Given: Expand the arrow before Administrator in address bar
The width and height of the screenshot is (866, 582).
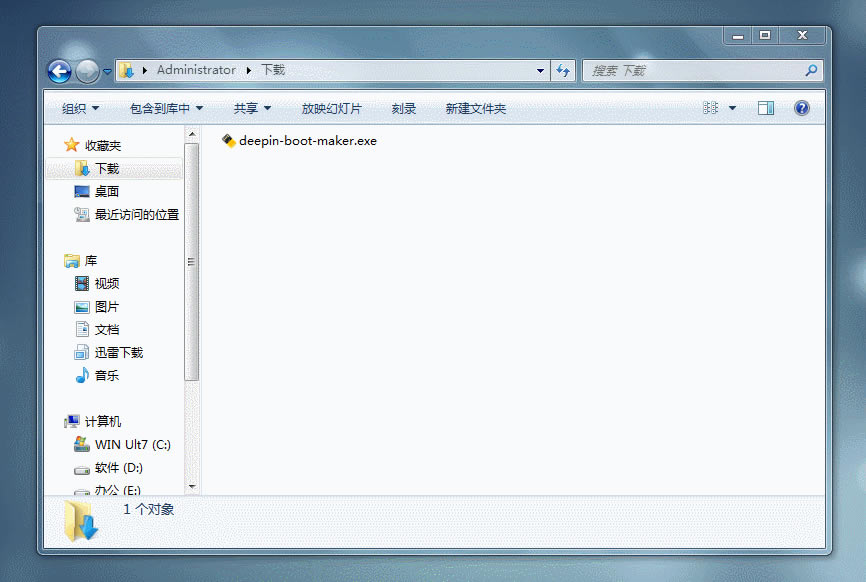Looking at the screenshot, I should click(145, 71).
